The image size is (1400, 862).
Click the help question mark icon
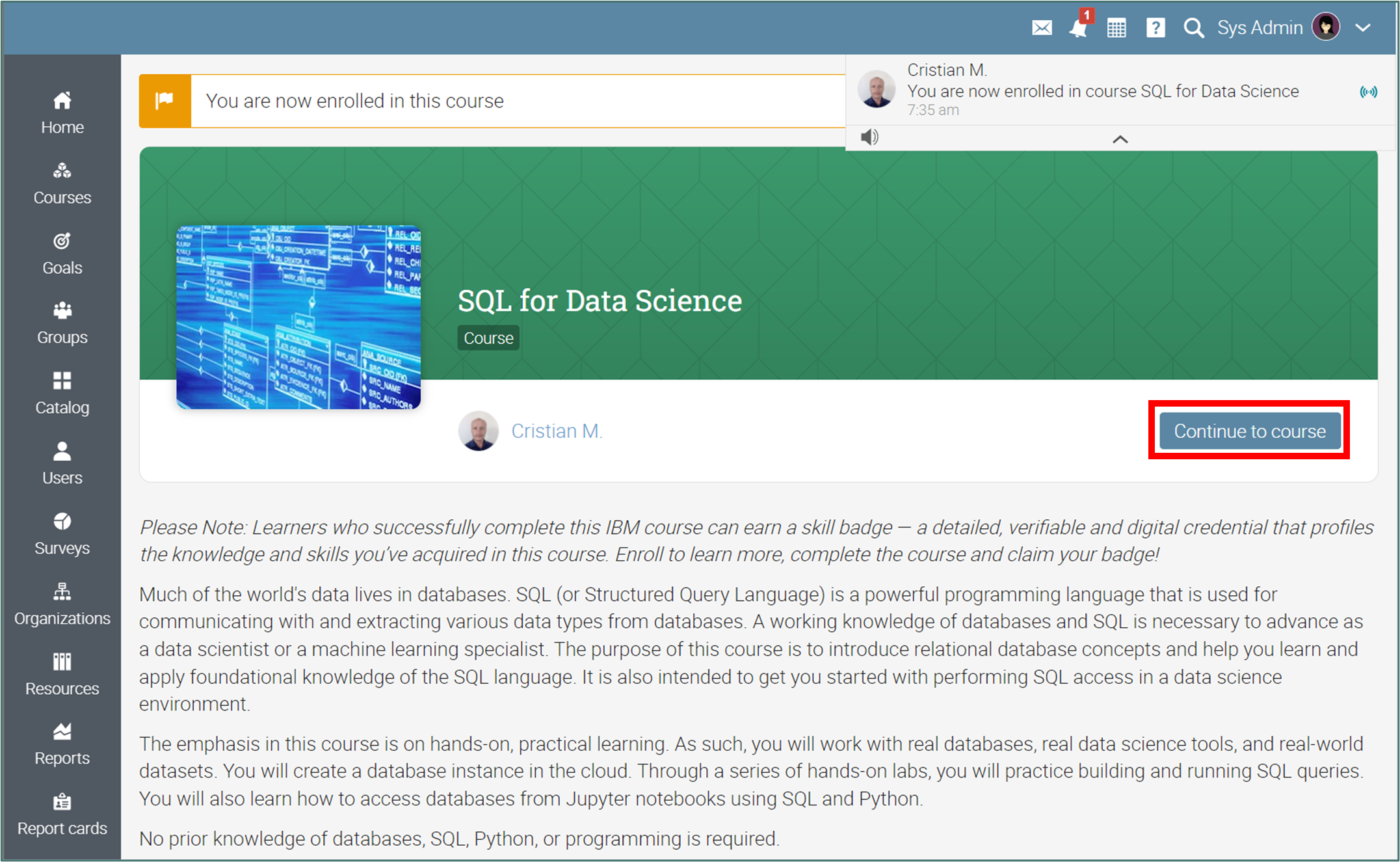pyautogui.click(x=1156, y=28)
